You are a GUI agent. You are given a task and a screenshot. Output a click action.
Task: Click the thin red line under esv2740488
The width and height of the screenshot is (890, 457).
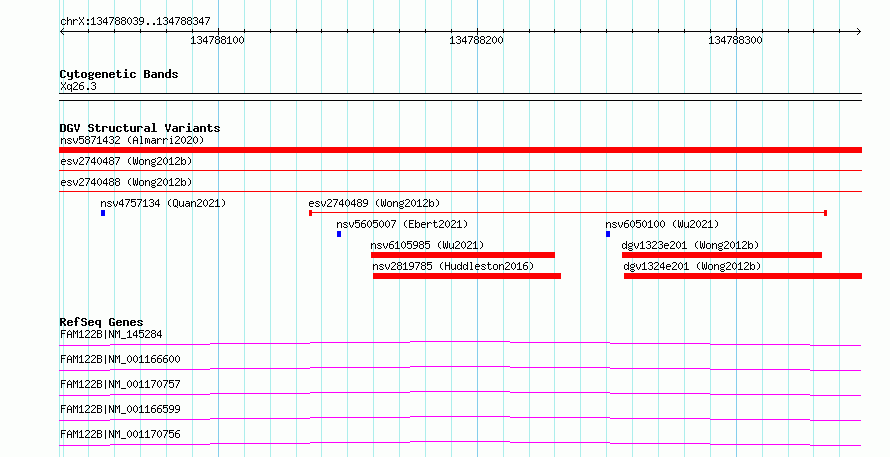[x=460, y=191]
